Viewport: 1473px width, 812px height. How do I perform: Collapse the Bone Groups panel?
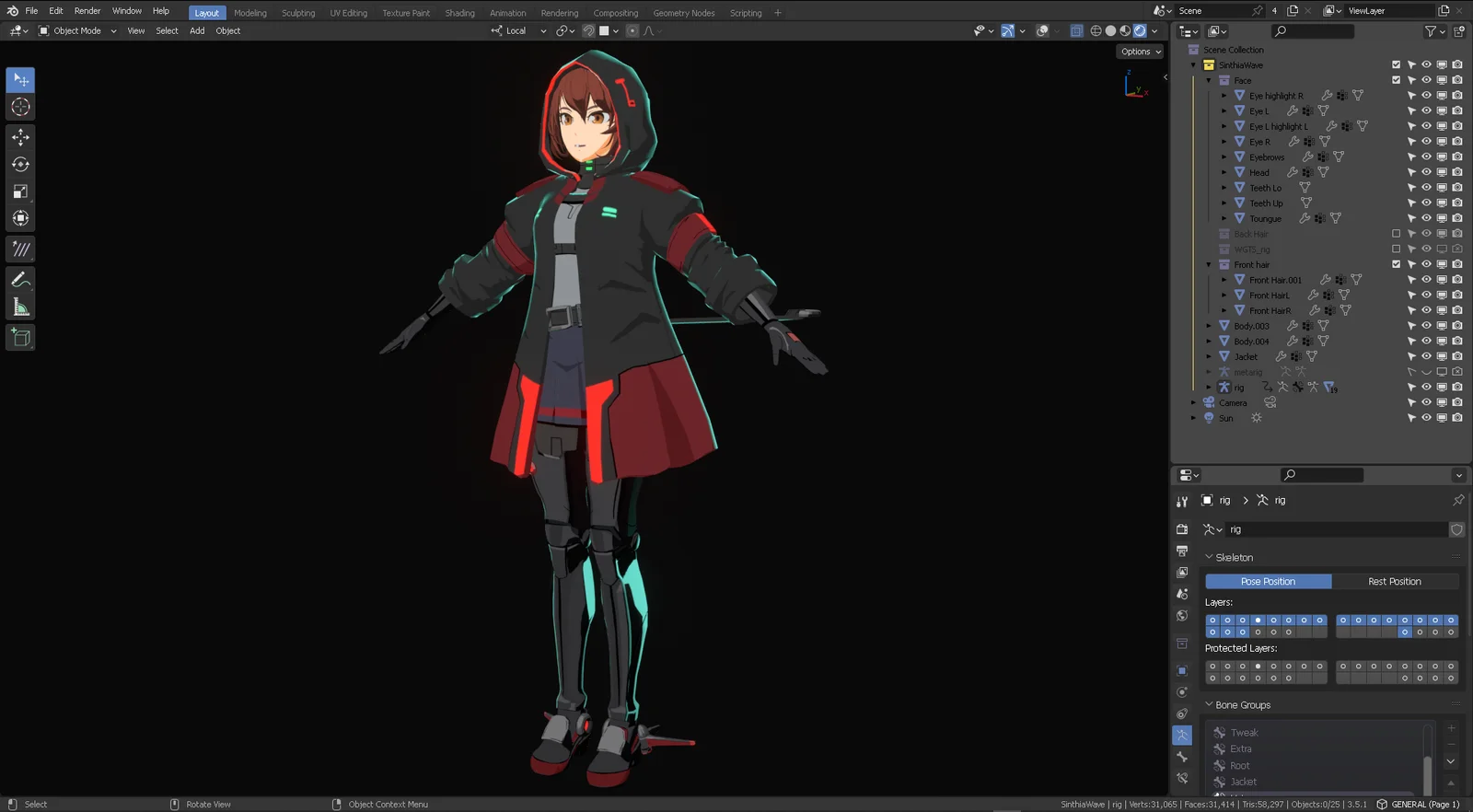coord(1209,704)
